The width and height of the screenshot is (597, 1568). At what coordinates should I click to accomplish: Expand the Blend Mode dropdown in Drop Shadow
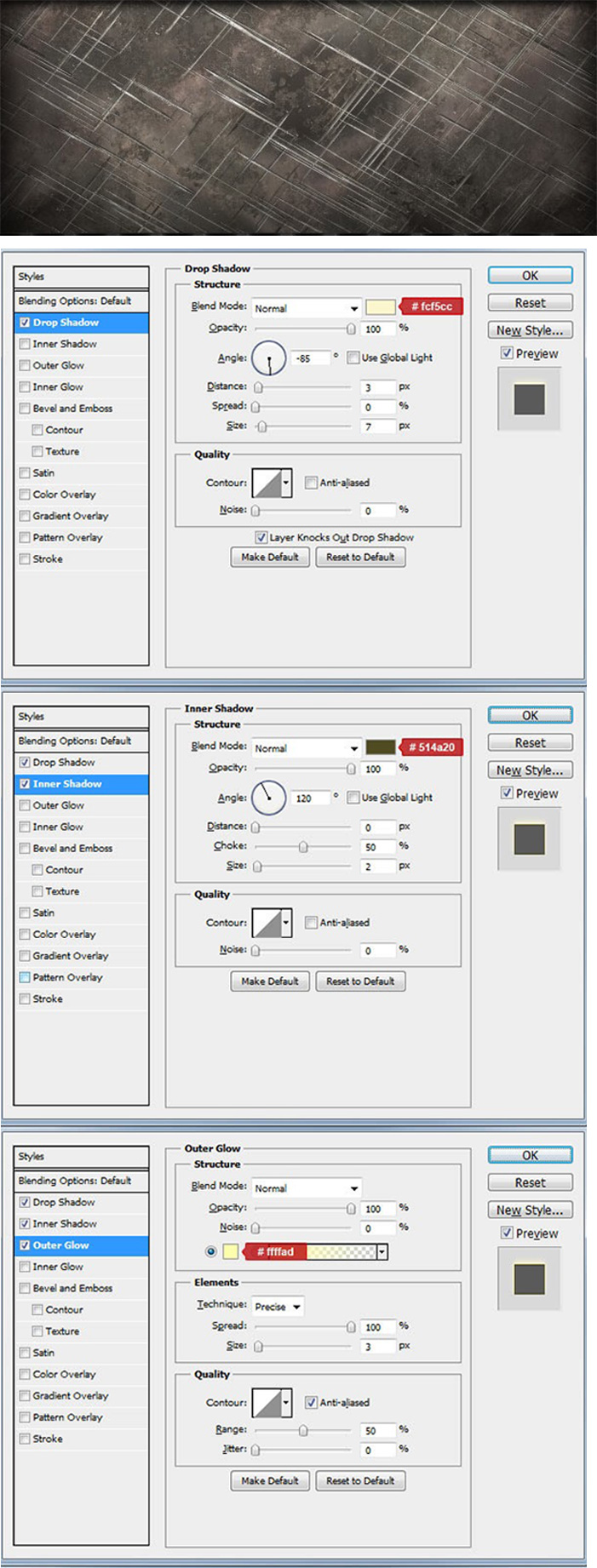307,308
